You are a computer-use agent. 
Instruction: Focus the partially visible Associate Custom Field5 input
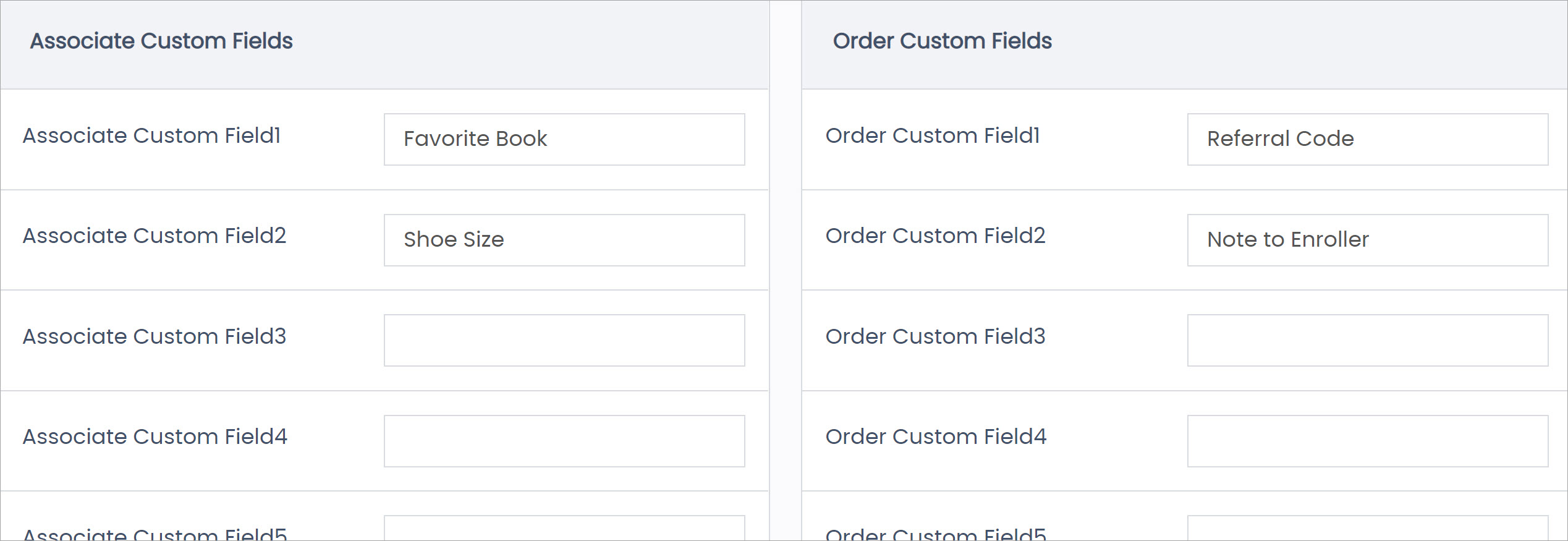[564, 529]
